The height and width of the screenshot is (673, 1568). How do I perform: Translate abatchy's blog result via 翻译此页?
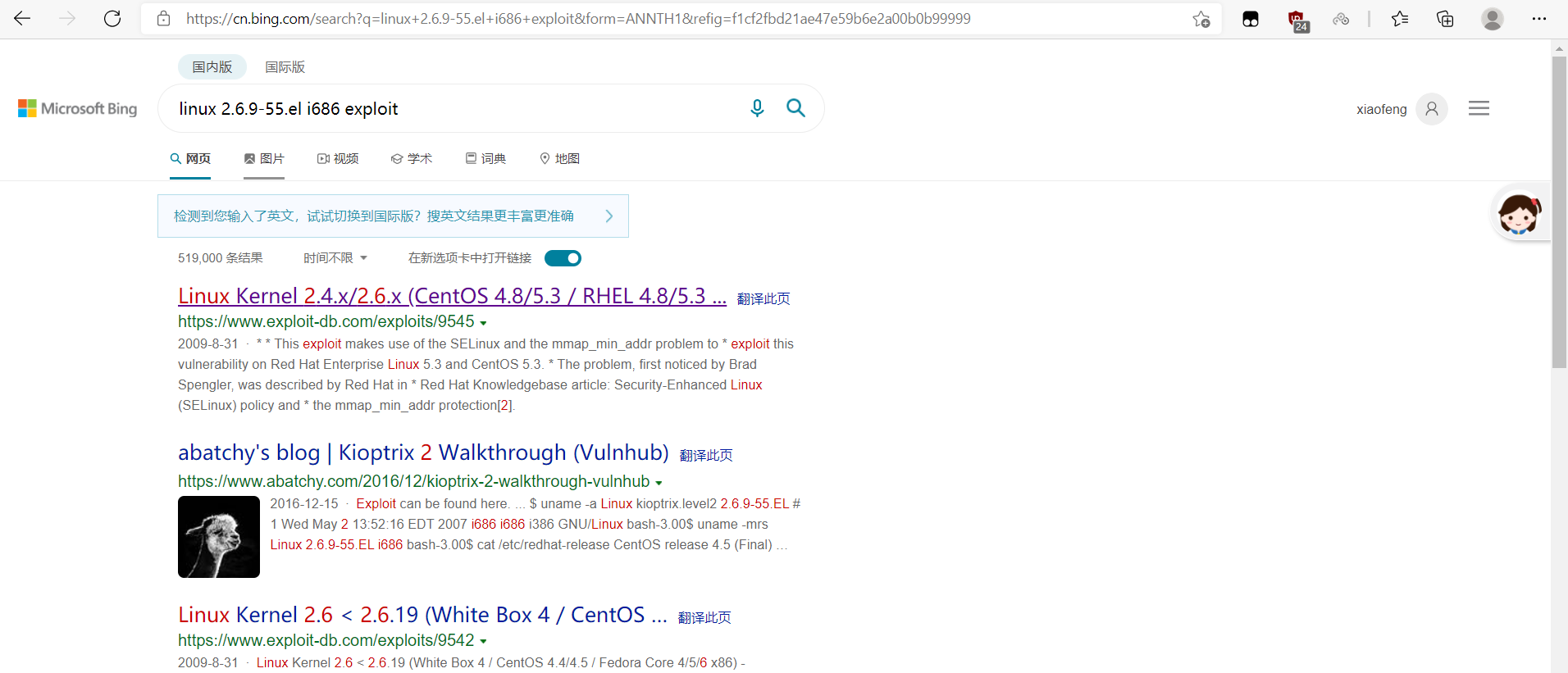706,456
